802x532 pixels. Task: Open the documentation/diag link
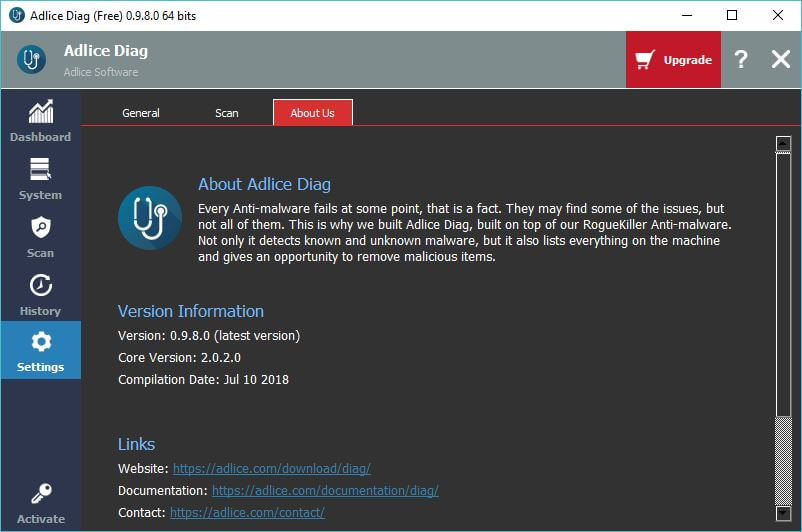[x=325, y=491]
